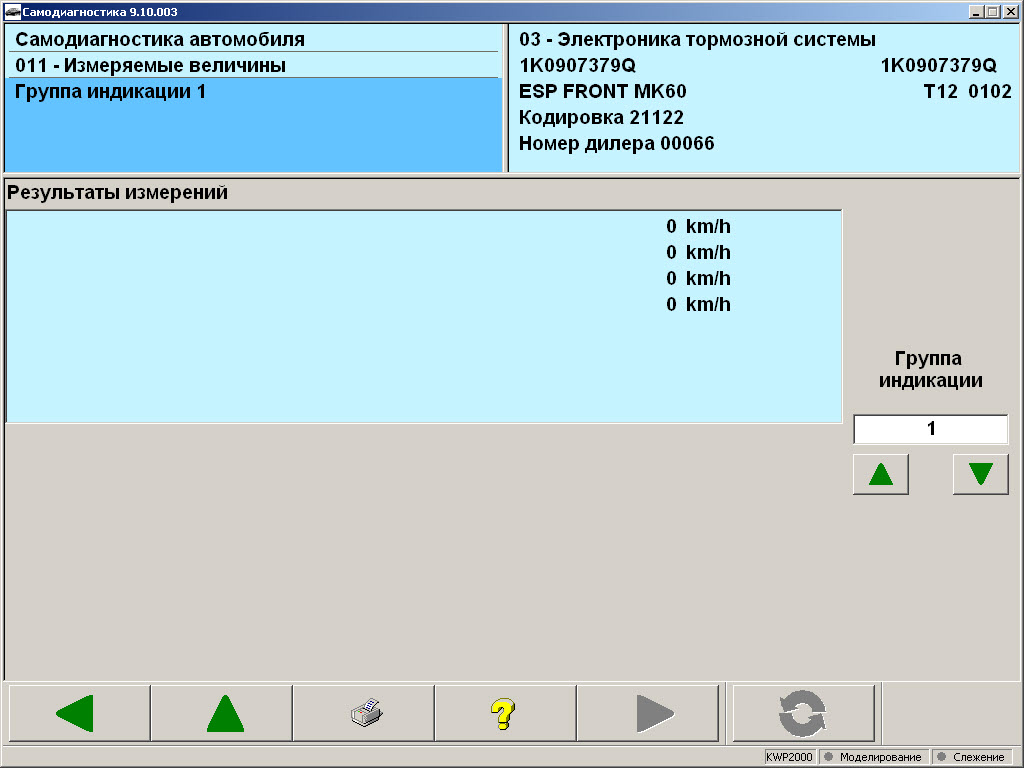This screenshot has height=768, width=1024.
Task: Click the KWP2000 status bar field
Action: pyautogui.click(x=790, y=757)
